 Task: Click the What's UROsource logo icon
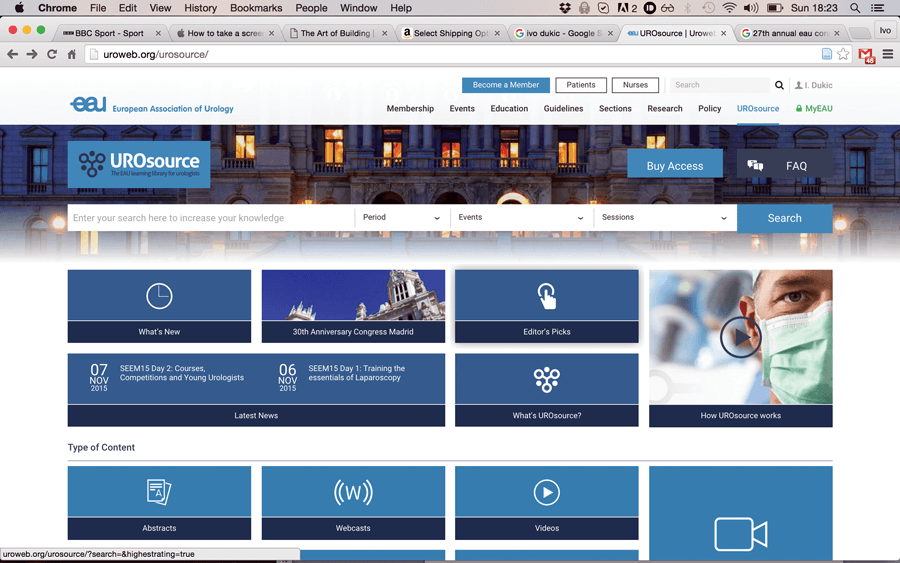click(x=546, y=379)
